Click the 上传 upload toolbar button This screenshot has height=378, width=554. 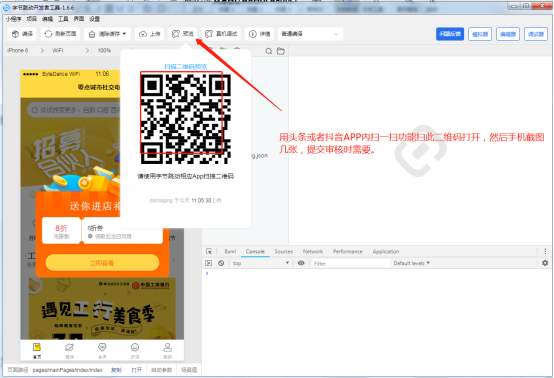pyautogui.click(x=149, y=34)
